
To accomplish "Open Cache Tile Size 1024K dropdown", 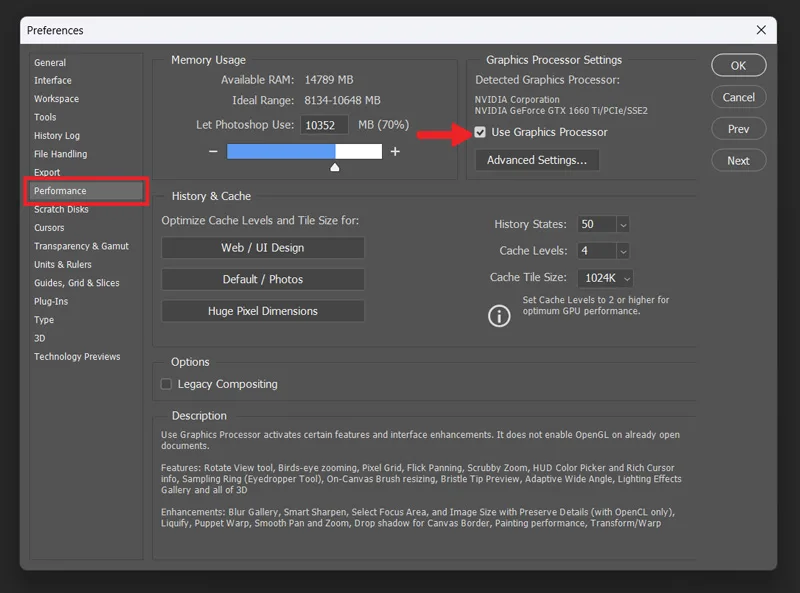I will click(606, 278).
